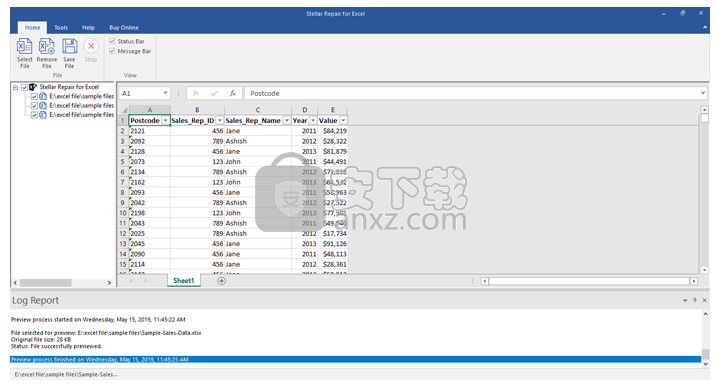This screenshot has height=387, width=726.
Task: Click the Ashish cell in row 3
Action: (258, 141)
